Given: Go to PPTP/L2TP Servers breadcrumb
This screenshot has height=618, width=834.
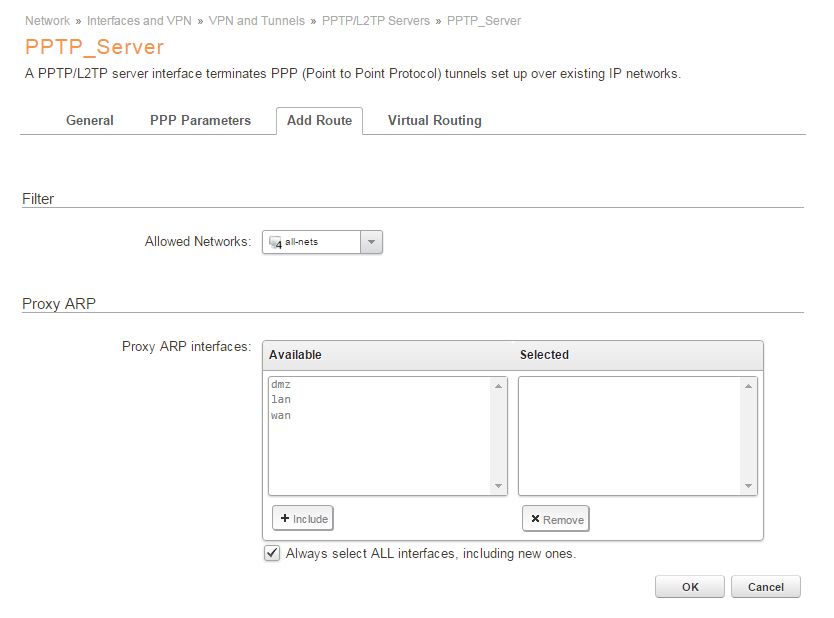Looking at the screenshot, I should tap(376, 21).
